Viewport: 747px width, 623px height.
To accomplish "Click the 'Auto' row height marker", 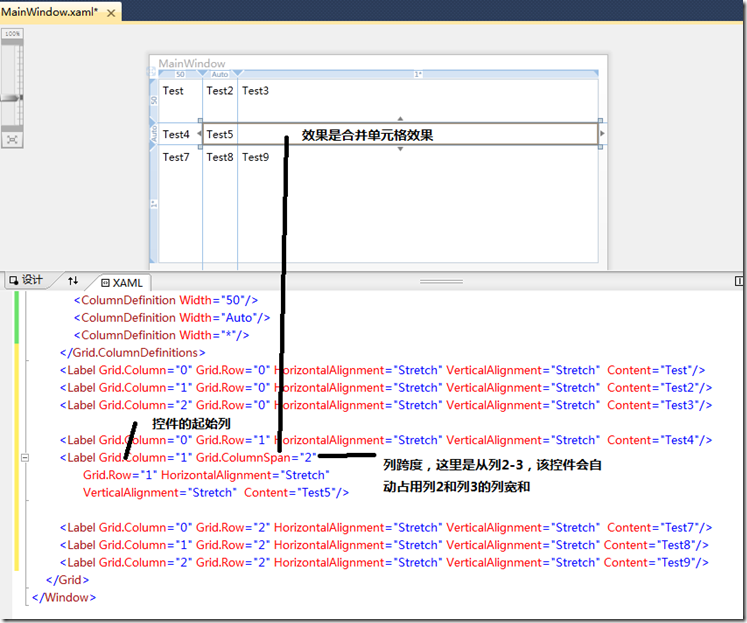I will [x=153, y=134].
